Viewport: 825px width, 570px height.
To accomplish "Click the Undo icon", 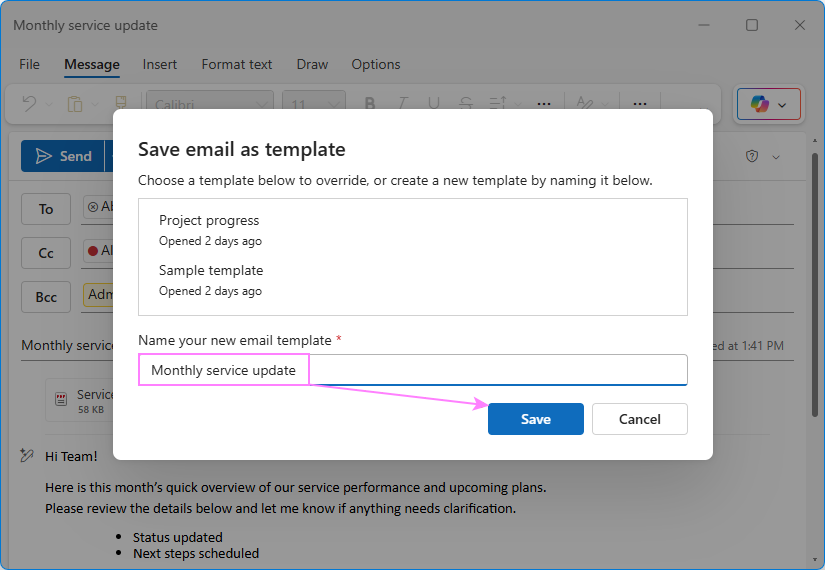I will click(29, 104).
